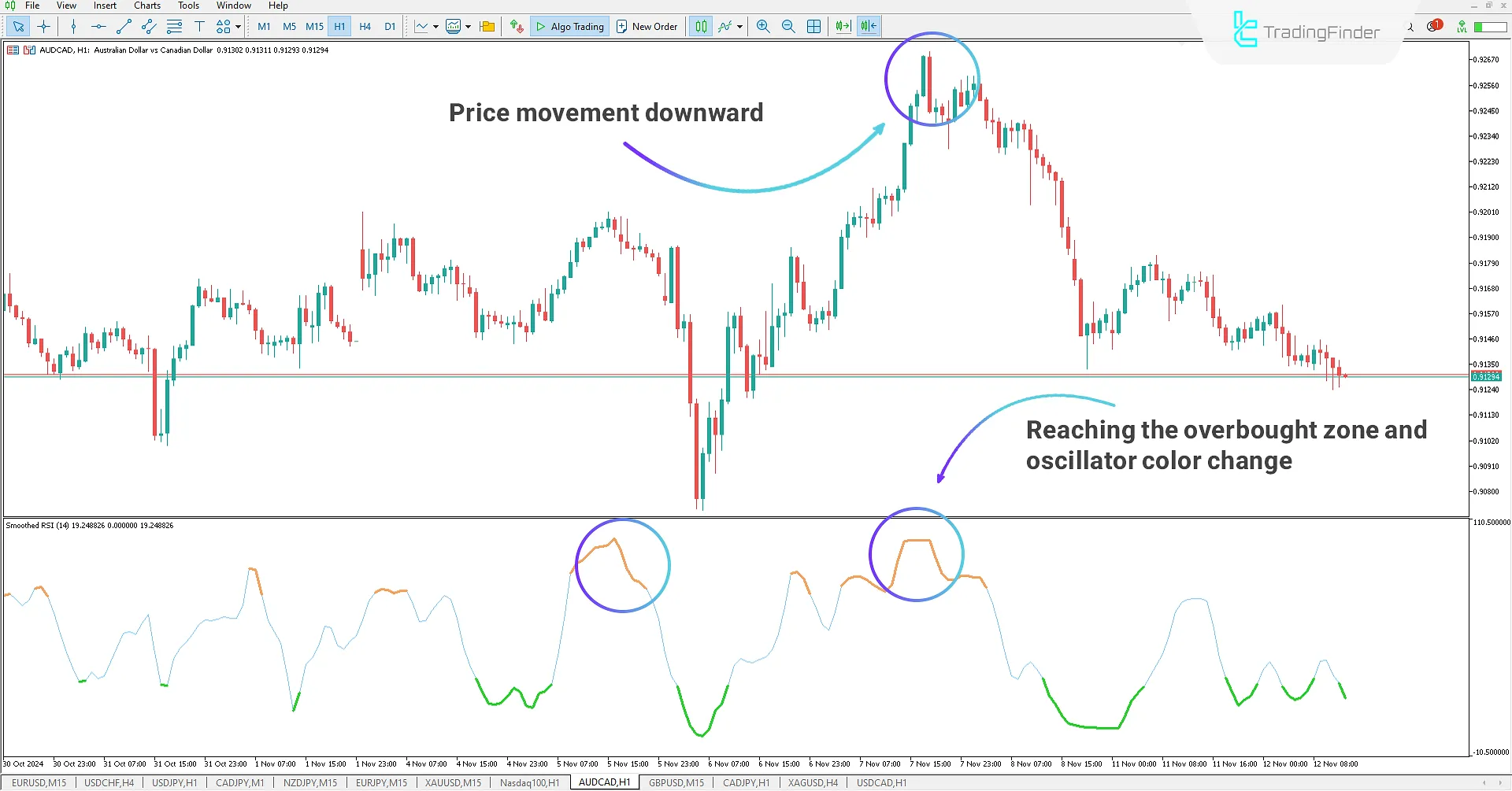Select the horizontal line drawing tool
1512x791 pixels.
tap(98, 26)
